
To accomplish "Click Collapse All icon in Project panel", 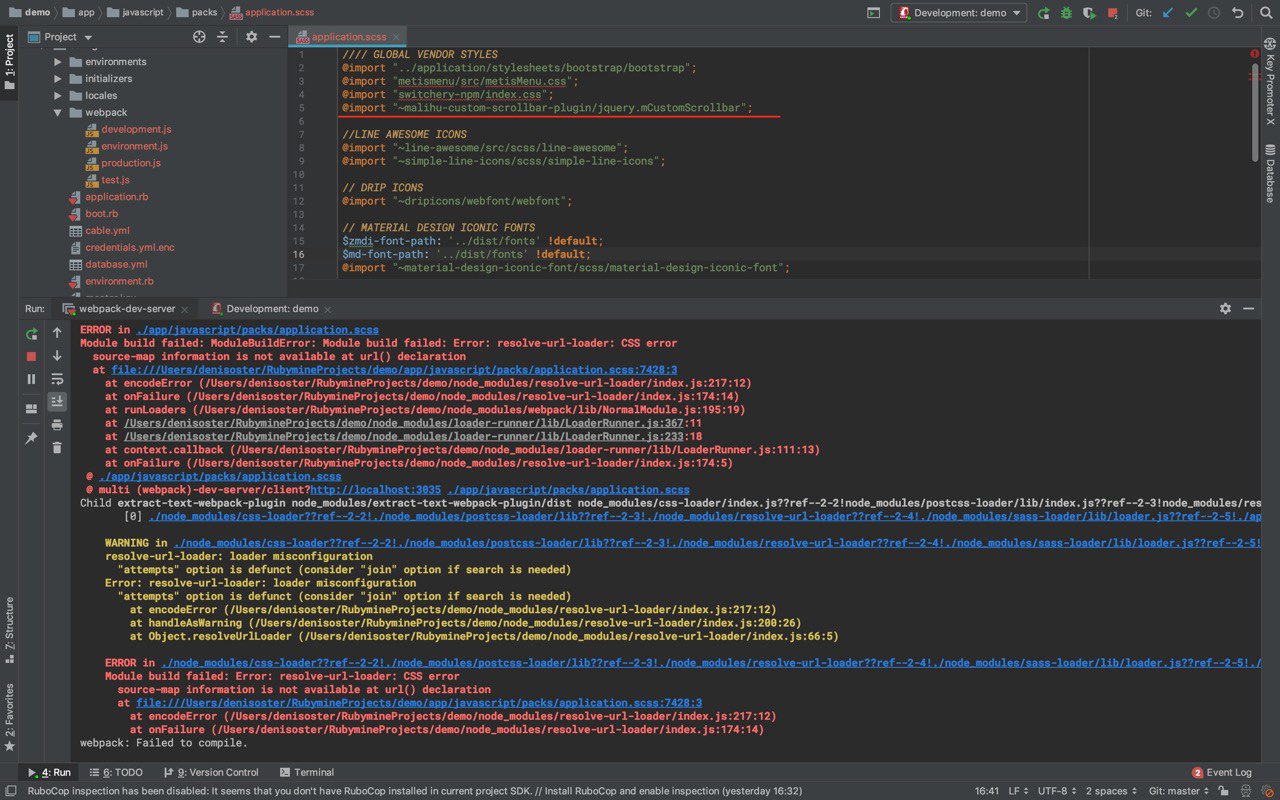I will (x=222, y=37).
